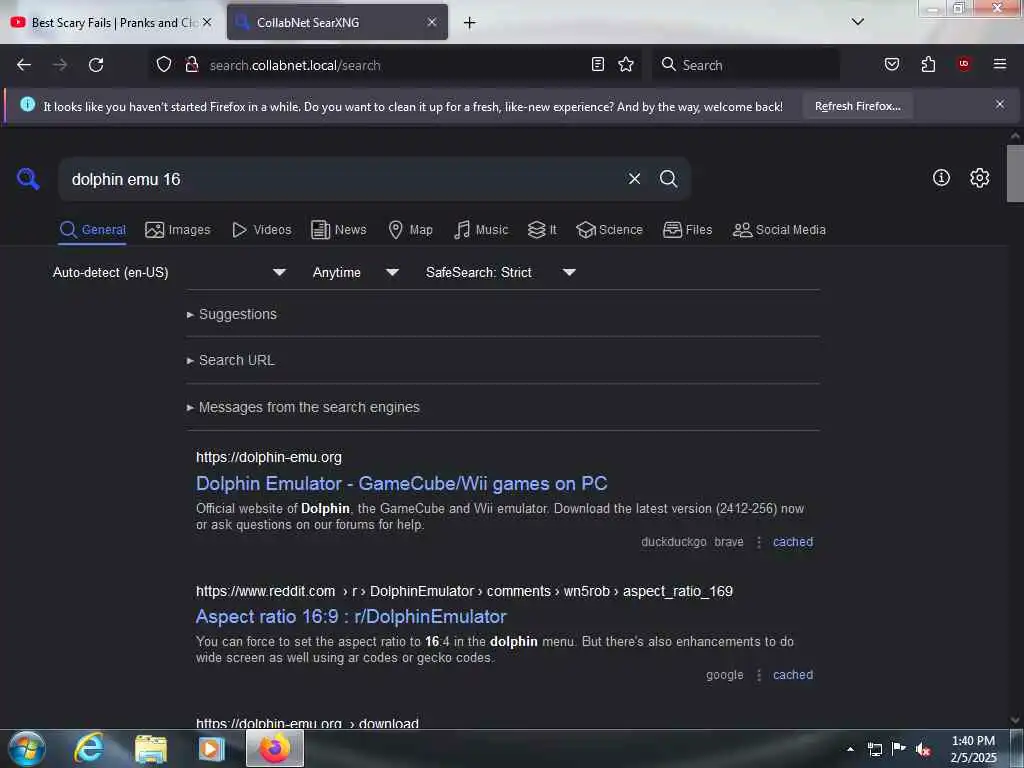1024x768 pixels.
Task: Click the reddit.com result URL breadcrumb
Action: tap(464, 592)
